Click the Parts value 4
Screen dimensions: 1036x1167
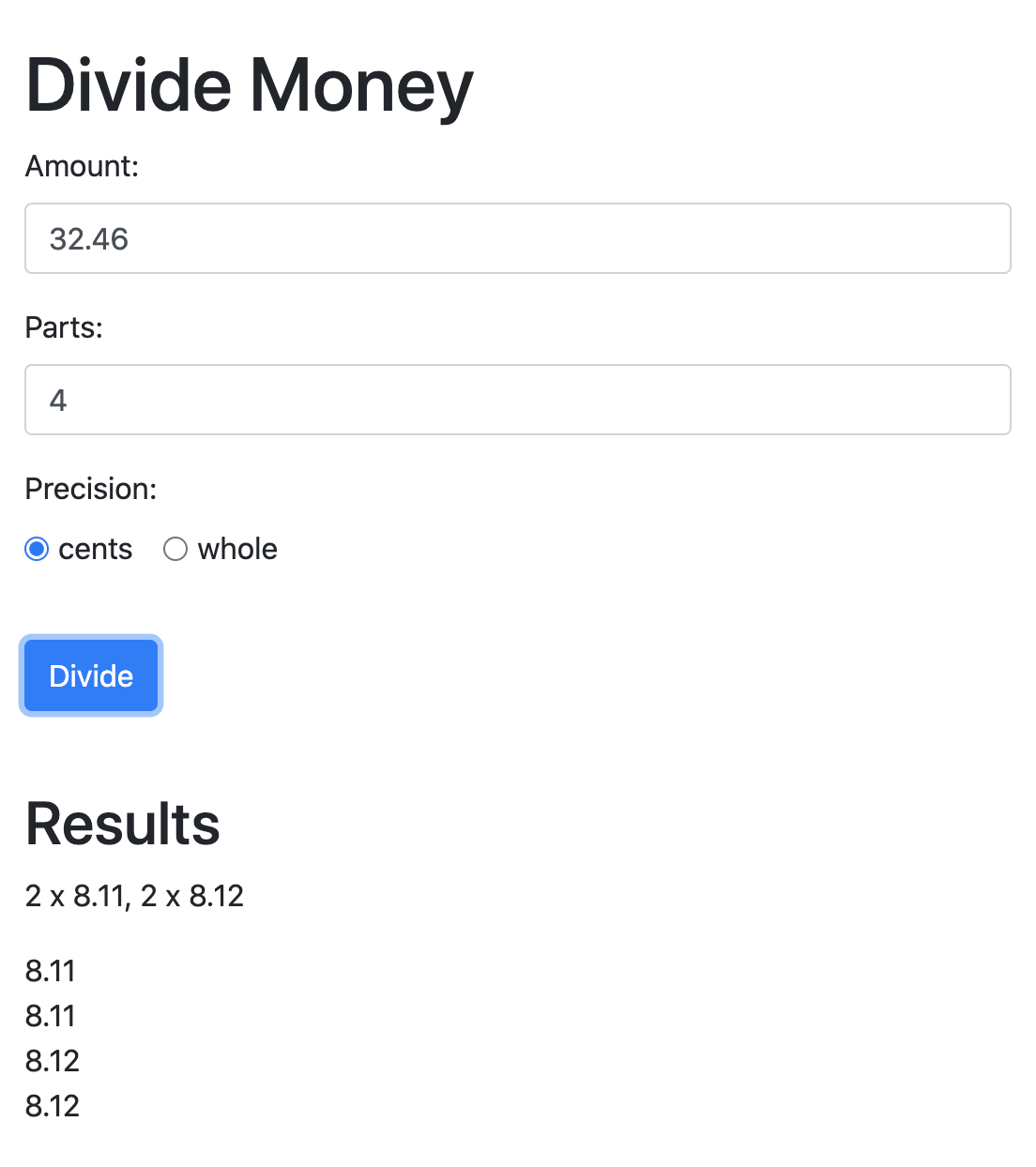58,400
